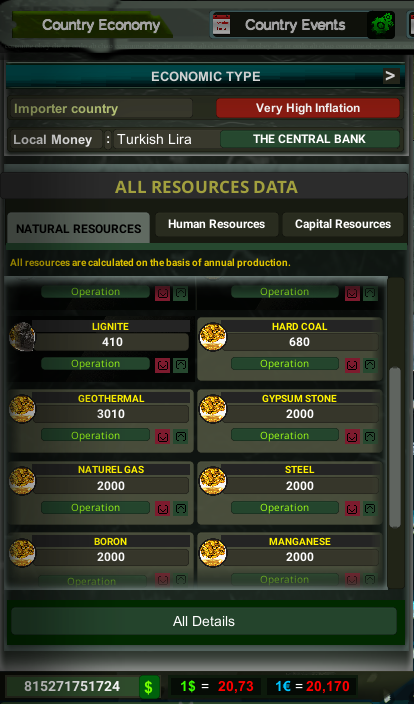Click the dollar exchange rate 20,73
Screen dimensions: 414x704
236,686
